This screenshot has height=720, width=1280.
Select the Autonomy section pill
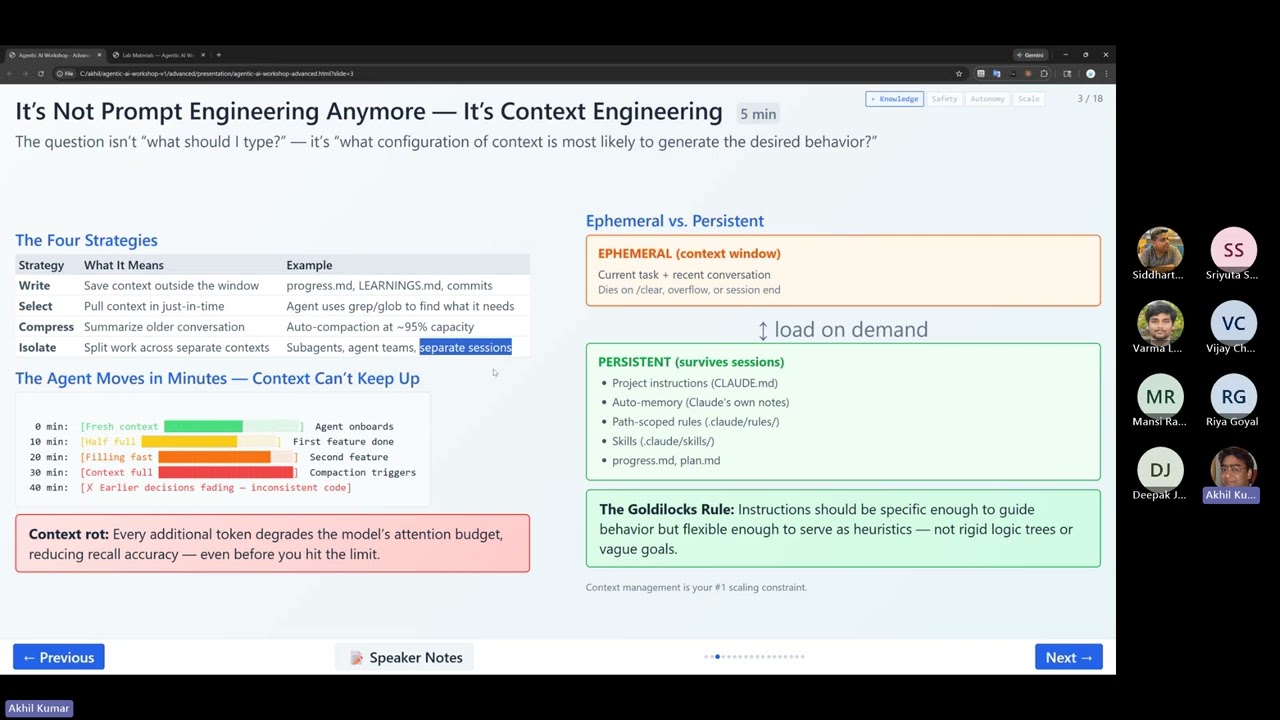pos(987,99)
